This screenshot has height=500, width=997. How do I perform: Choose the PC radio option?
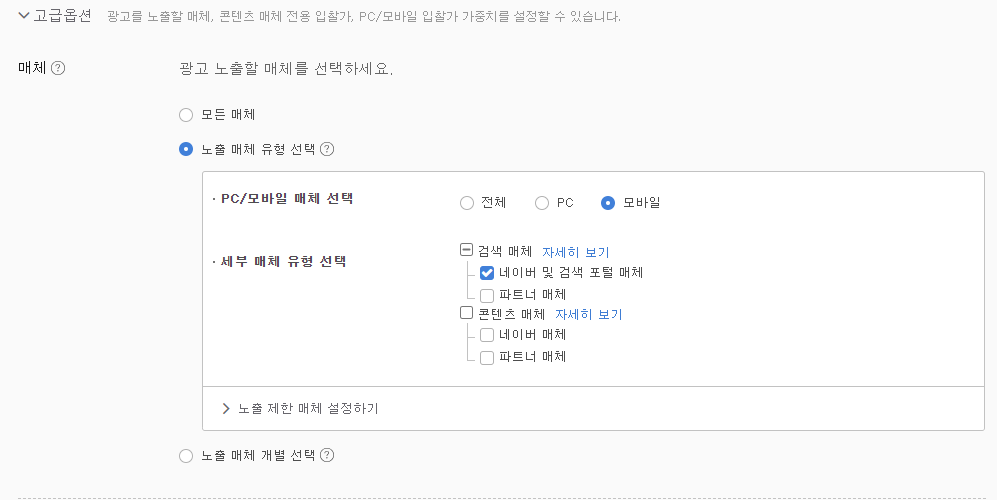[542, 203]
